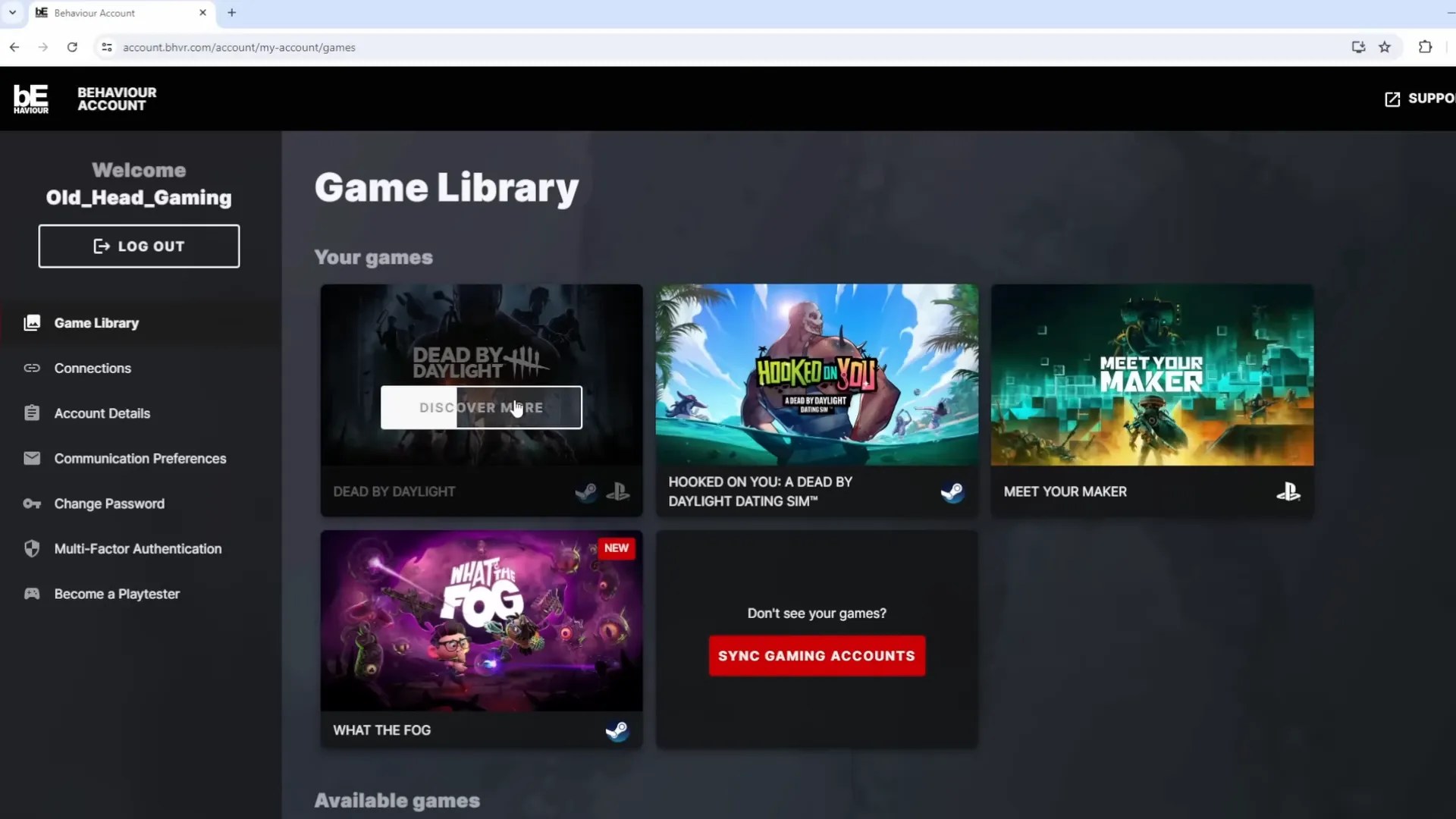Open Multi-Factor Authentication settings
The width and height of the screenshot is (1456, 819).
pos(137,549)
